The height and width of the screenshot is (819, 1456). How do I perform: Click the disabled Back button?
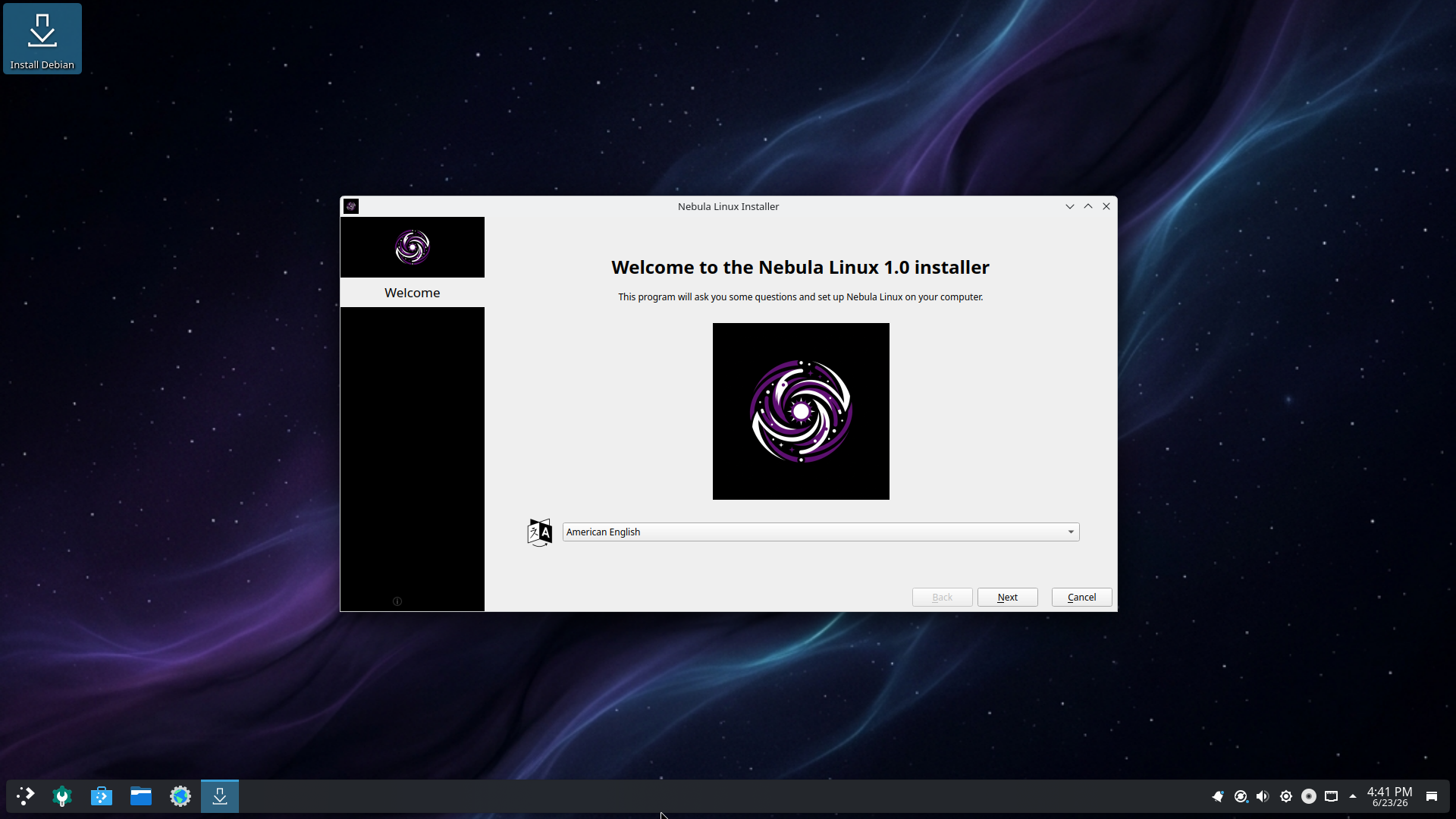(943, 598)
